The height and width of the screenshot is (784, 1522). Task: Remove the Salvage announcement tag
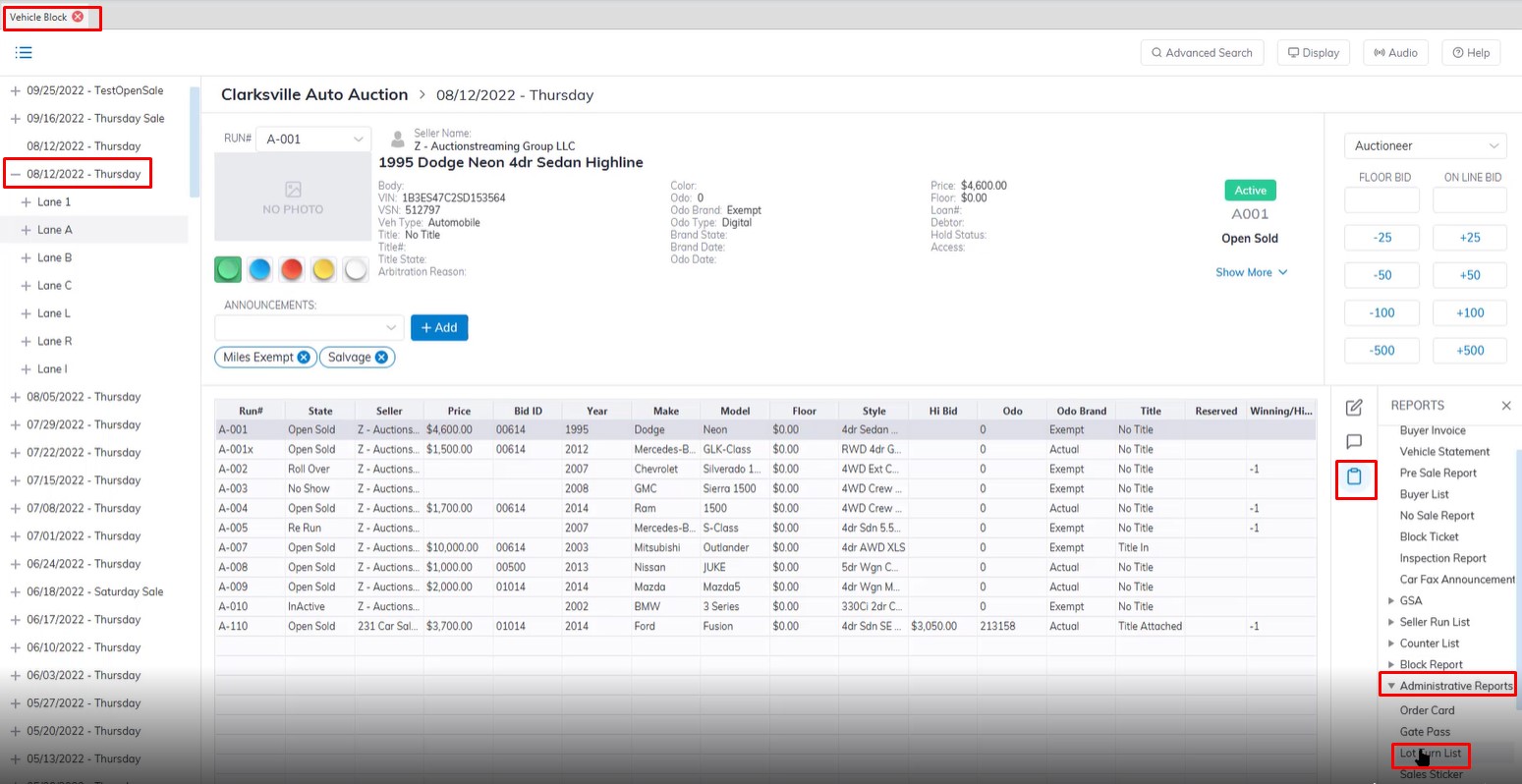pos(381,358)
